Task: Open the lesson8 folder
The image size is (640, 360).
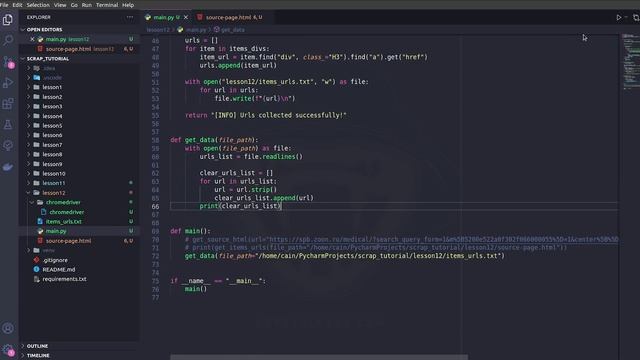Action: [x=52, y=154]
